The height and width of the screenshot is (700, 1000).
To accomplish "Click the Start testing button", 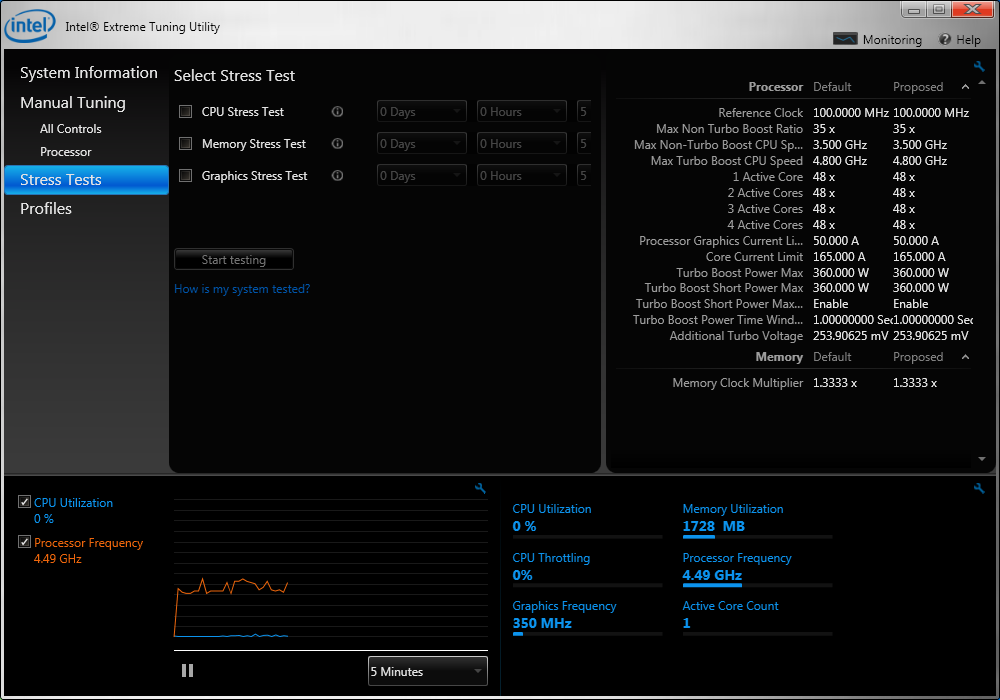I will [234, 259].
